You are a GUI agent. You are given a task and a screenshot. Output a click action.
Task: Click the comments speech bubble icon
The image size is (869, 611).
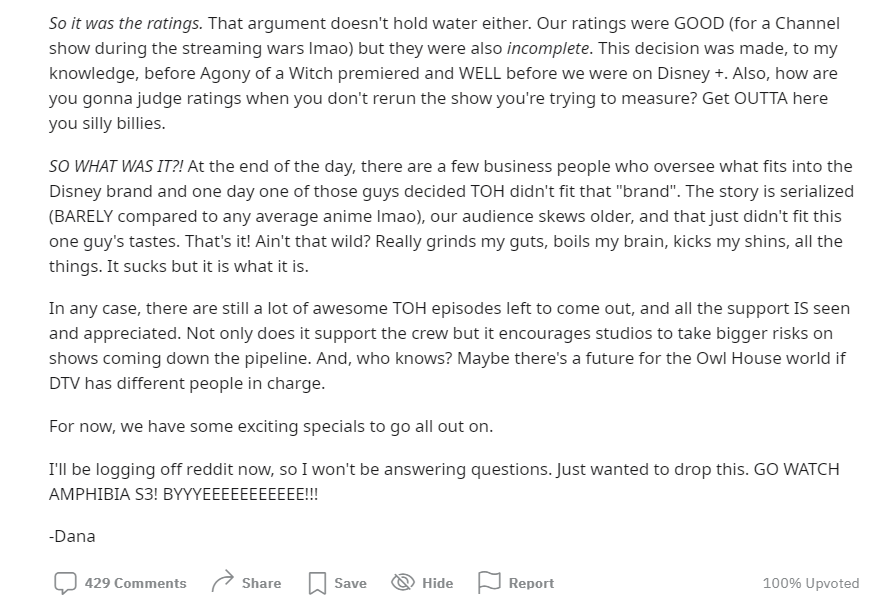[65, 583]
